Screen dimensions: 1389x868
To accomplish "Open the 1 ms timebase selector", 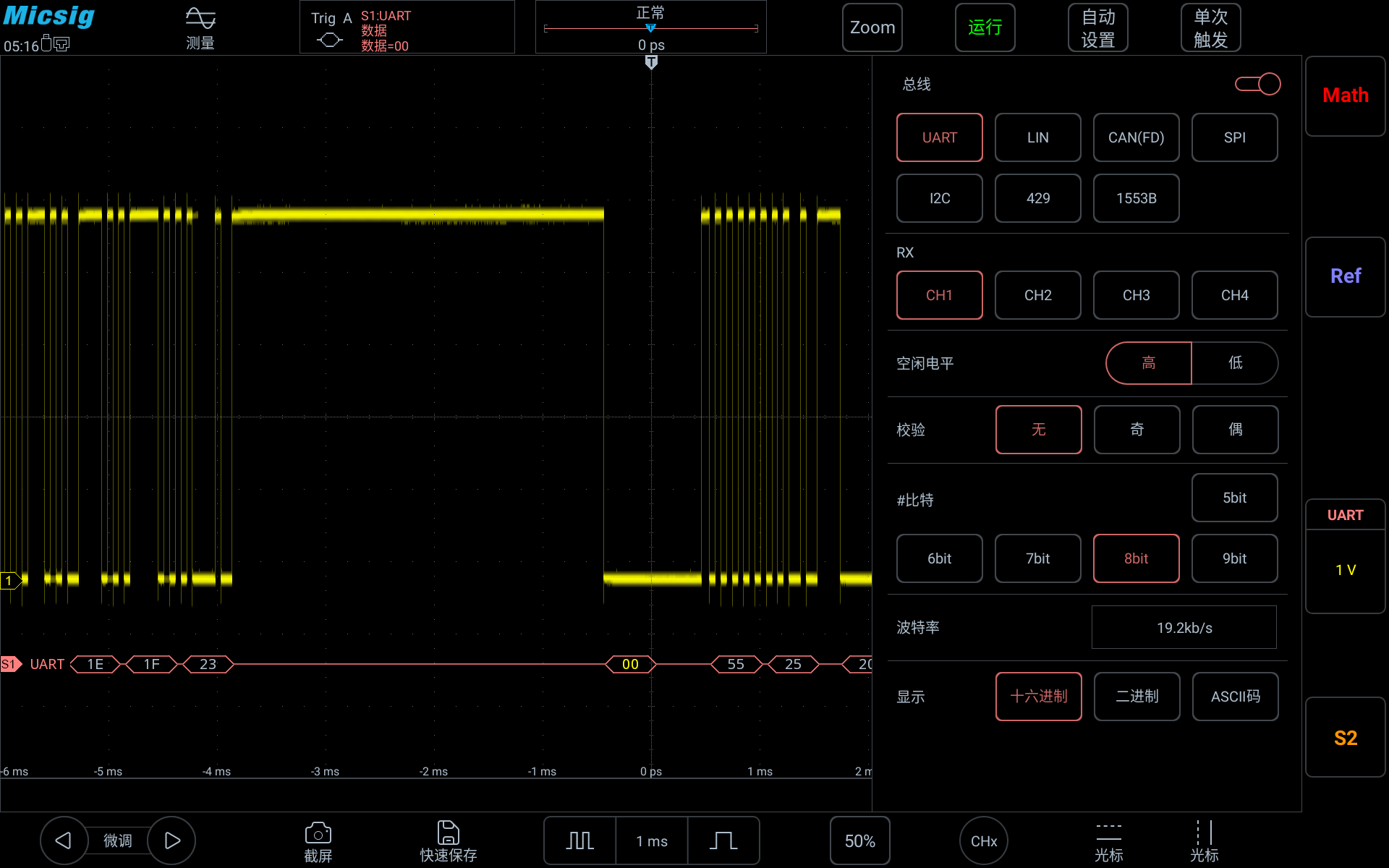I will tap(651, 841).
